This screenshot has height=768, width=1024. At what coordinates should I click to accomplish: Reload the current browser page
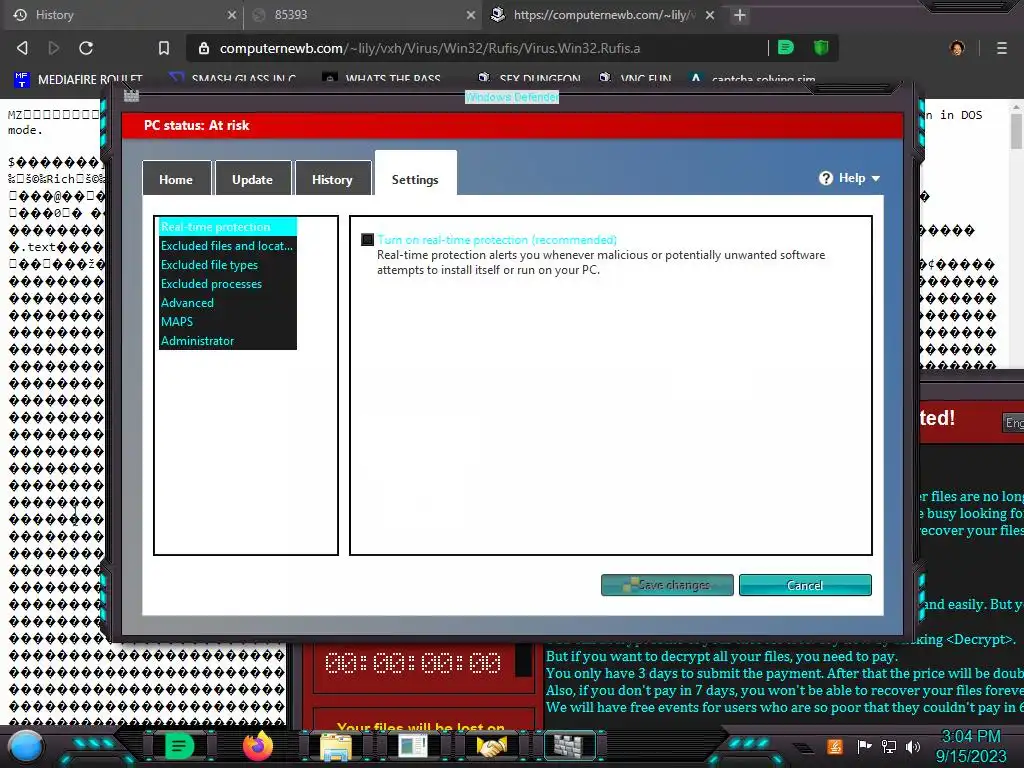[86, 48]
